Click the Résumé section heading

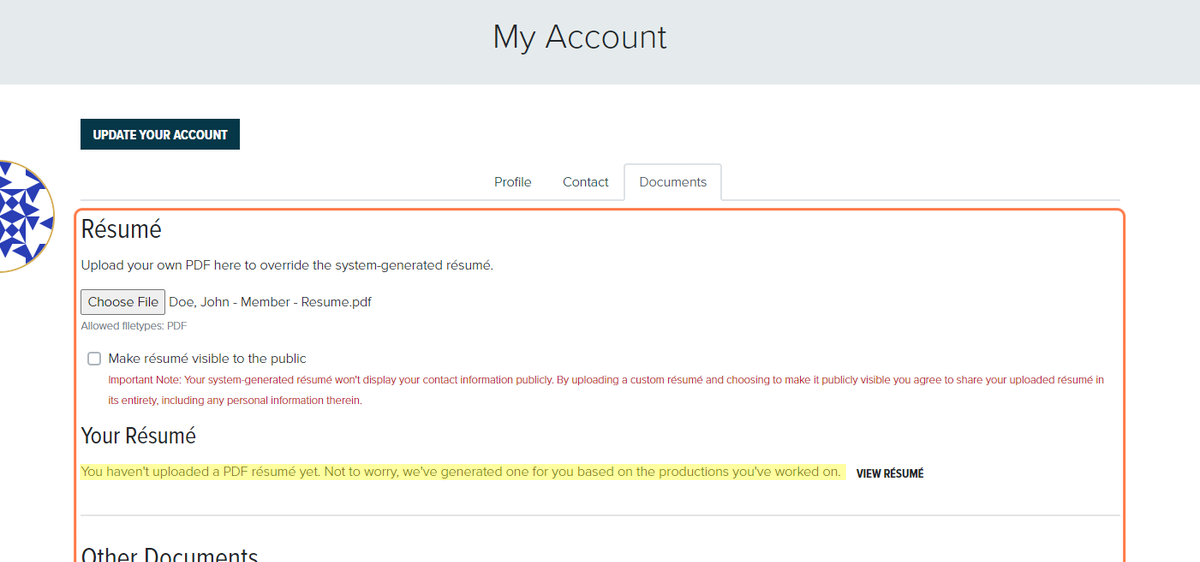[121, 229]
